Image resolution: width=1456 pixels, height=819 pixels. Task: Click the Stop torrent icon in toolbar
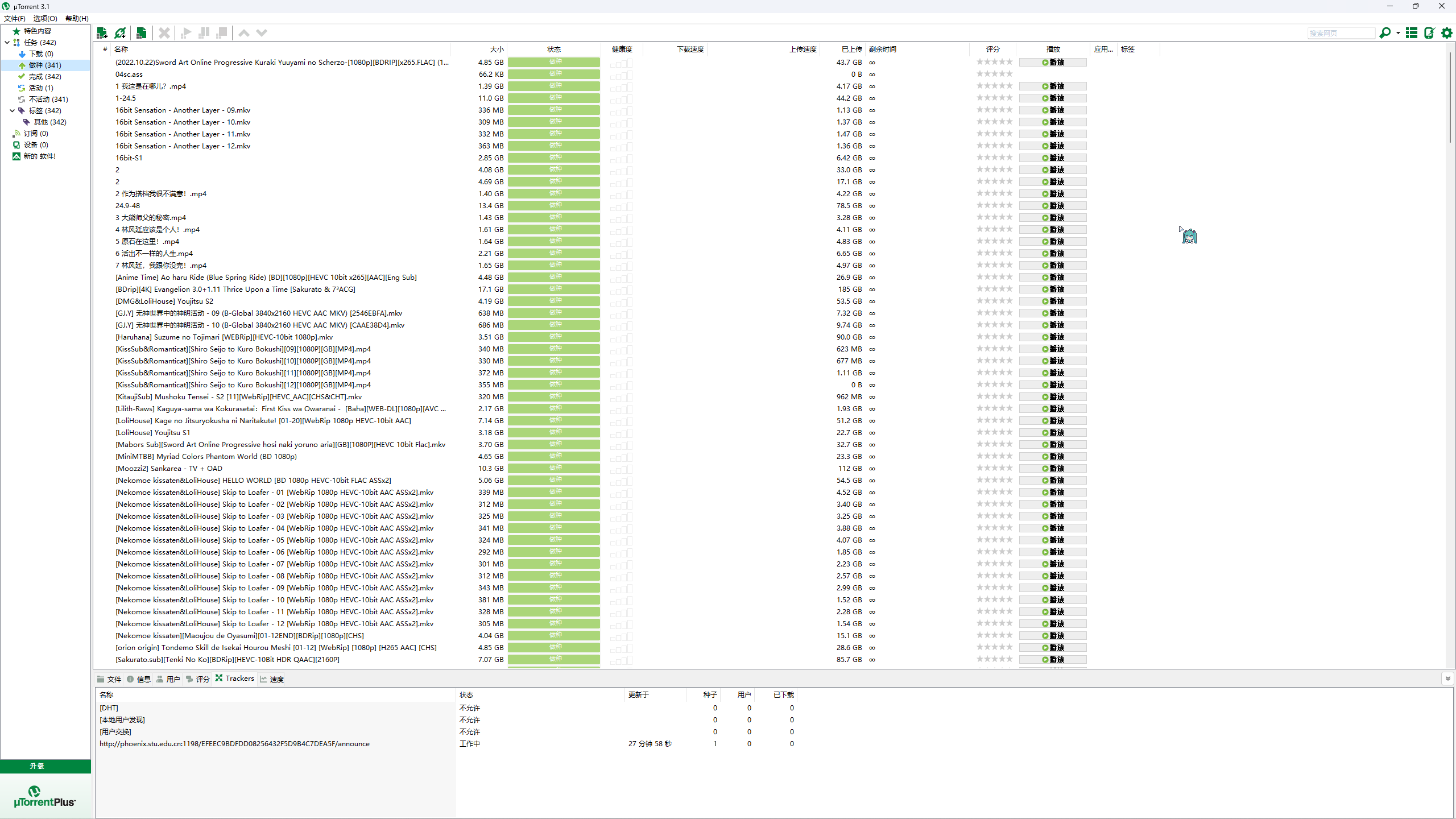click(x=222, y=33)
